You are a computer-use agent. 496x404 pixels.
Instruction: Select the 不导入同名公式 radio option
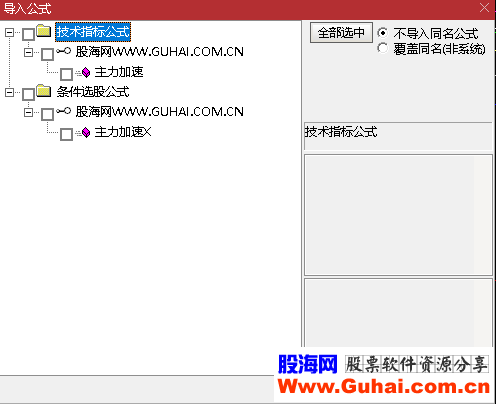click(383, 33)
